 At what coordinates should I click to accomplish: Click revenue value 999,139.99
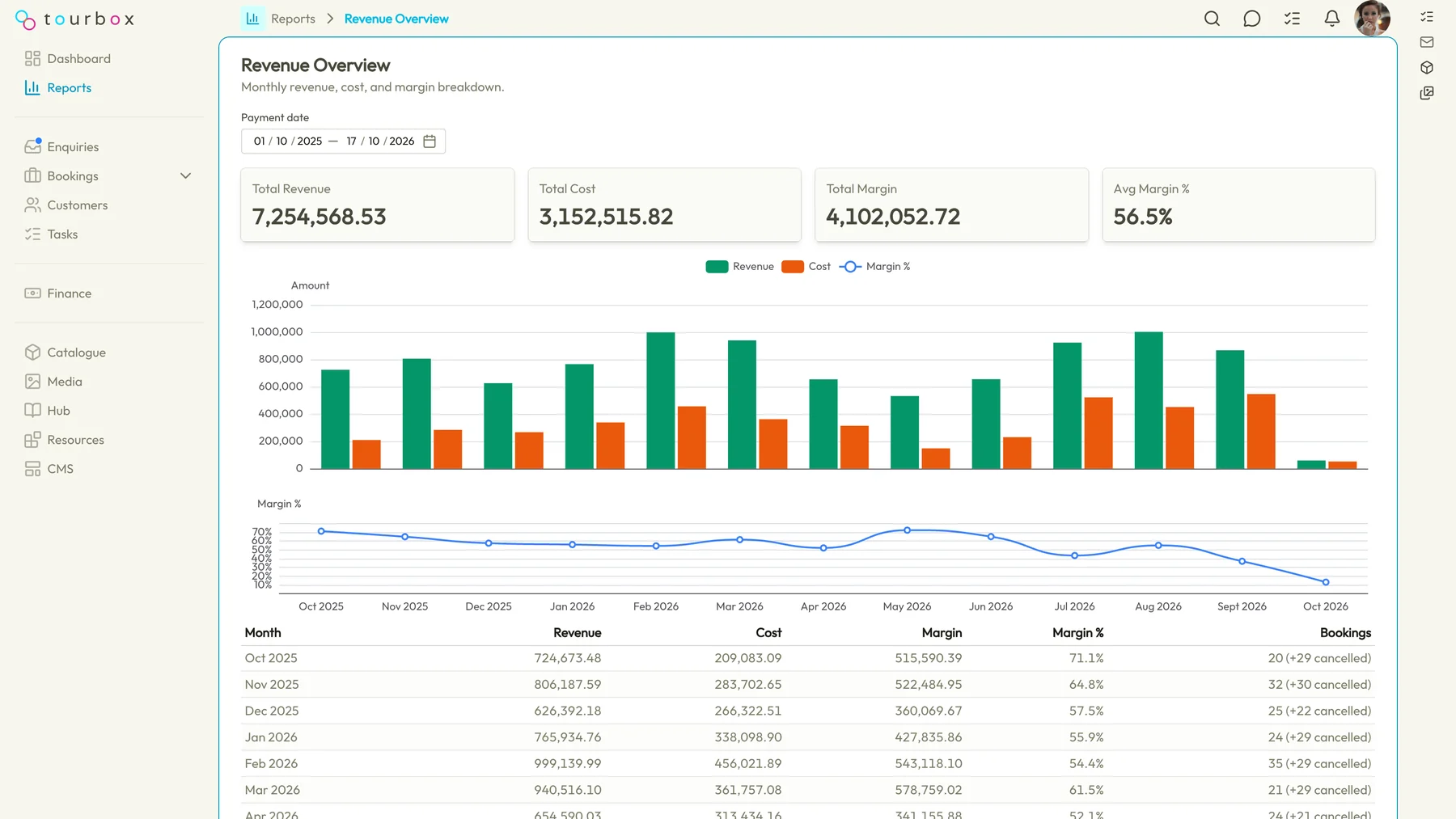[568, 764]
